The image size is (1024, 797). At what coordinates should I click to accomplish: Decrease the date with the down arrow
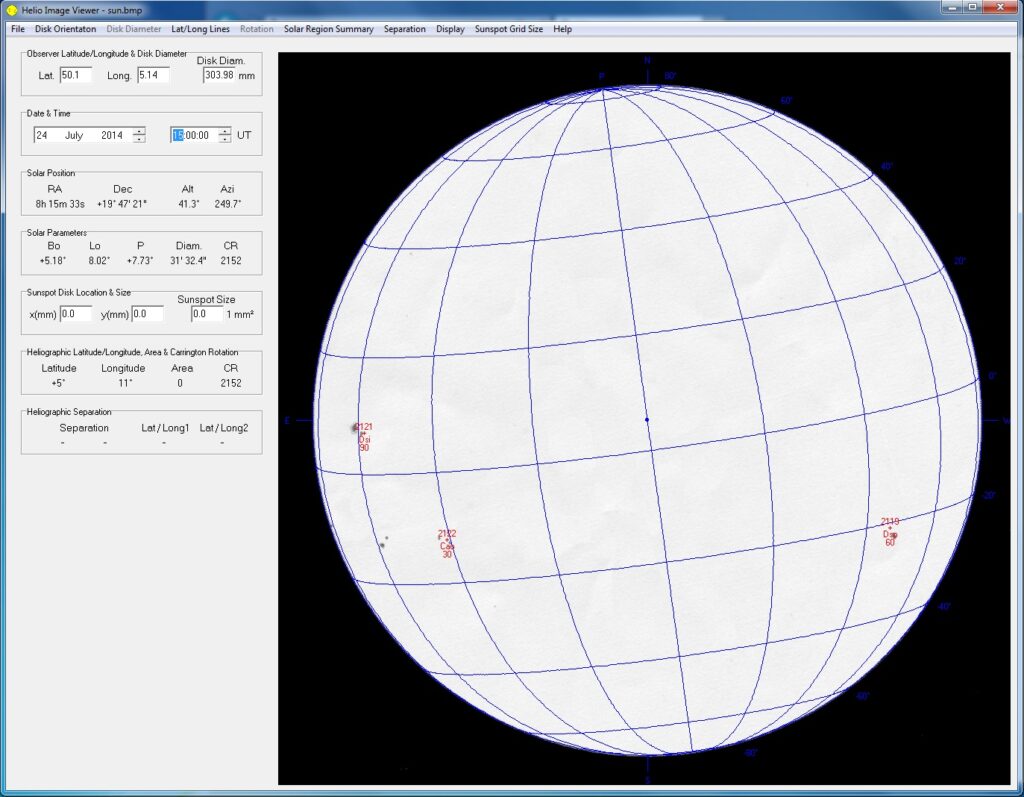tap(139, 139)
